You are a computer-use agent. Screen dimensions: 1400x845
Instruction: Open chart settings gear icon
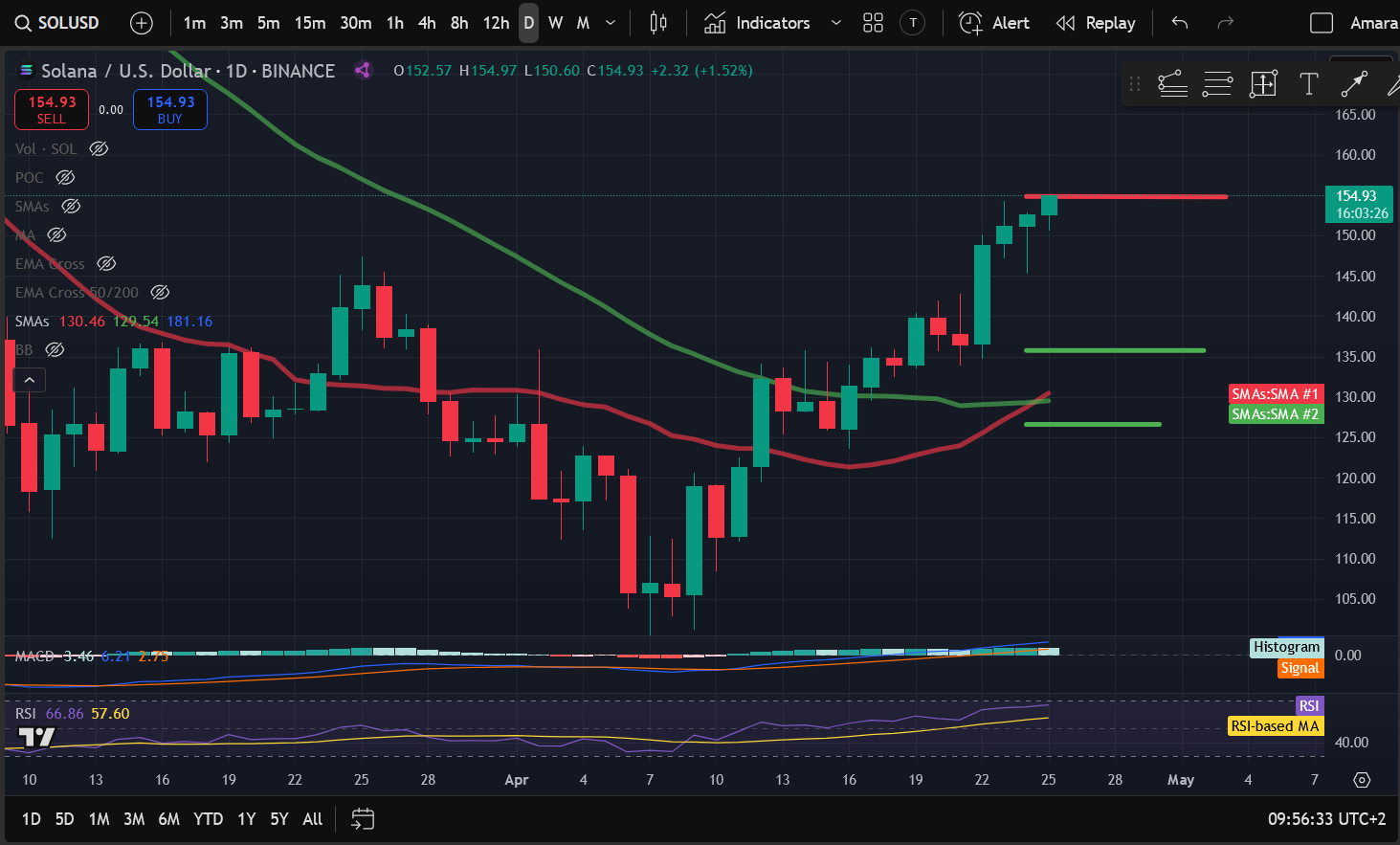click(x=1362, y=780)
